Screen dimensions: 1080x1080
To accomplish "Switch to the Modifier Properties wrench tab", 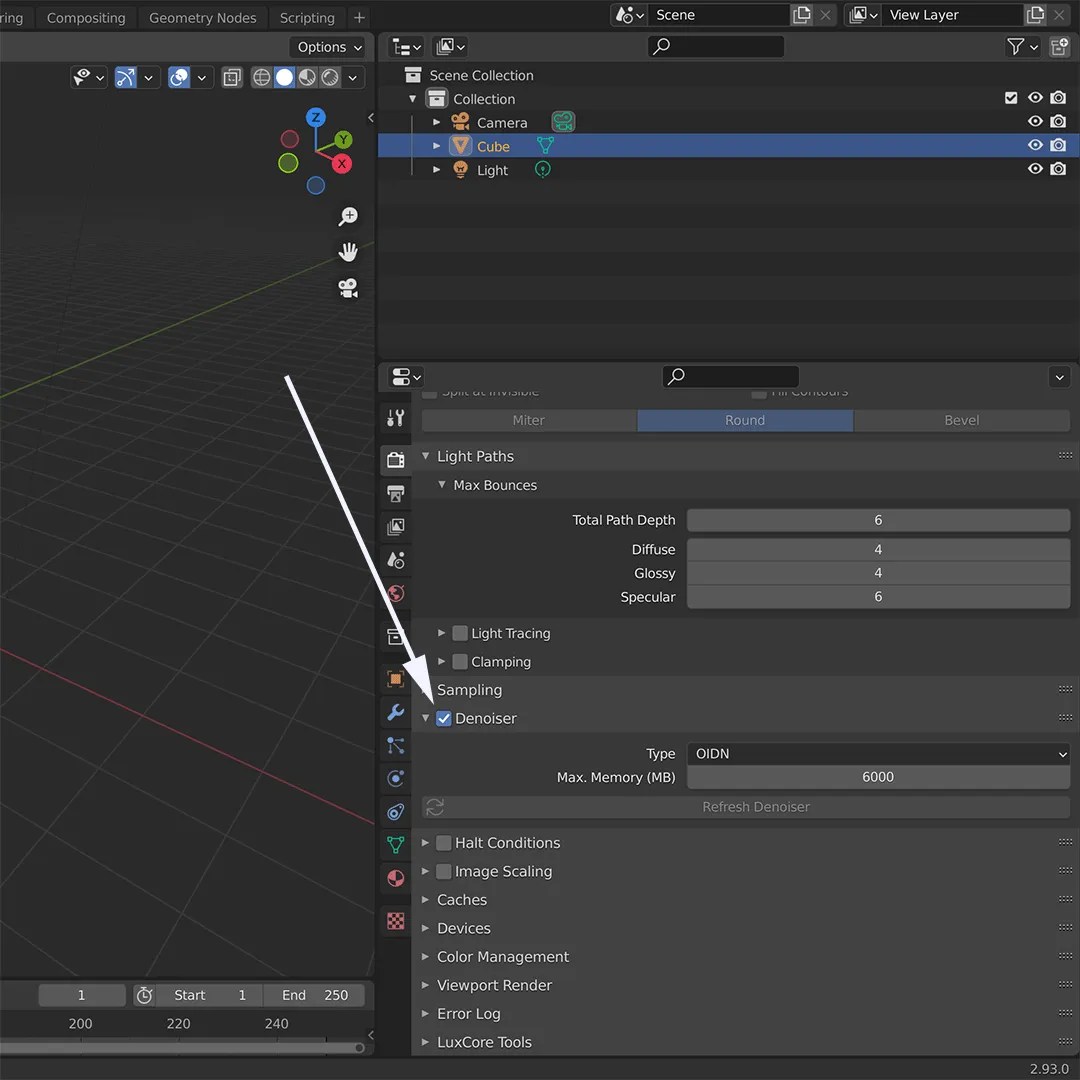I will point(395,712).
